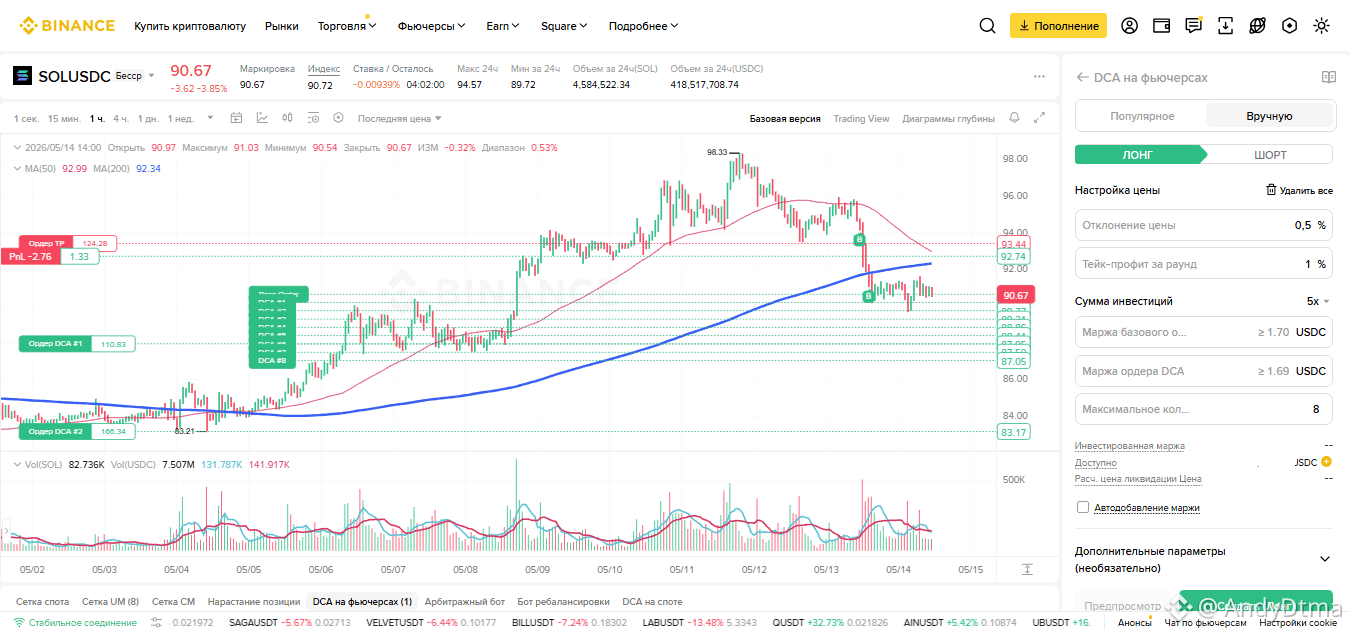Image resolution: width=1350 pixels, height=633 pixels.
Task: Open Чат по фьючерсам link
Action: [1205, 623]
